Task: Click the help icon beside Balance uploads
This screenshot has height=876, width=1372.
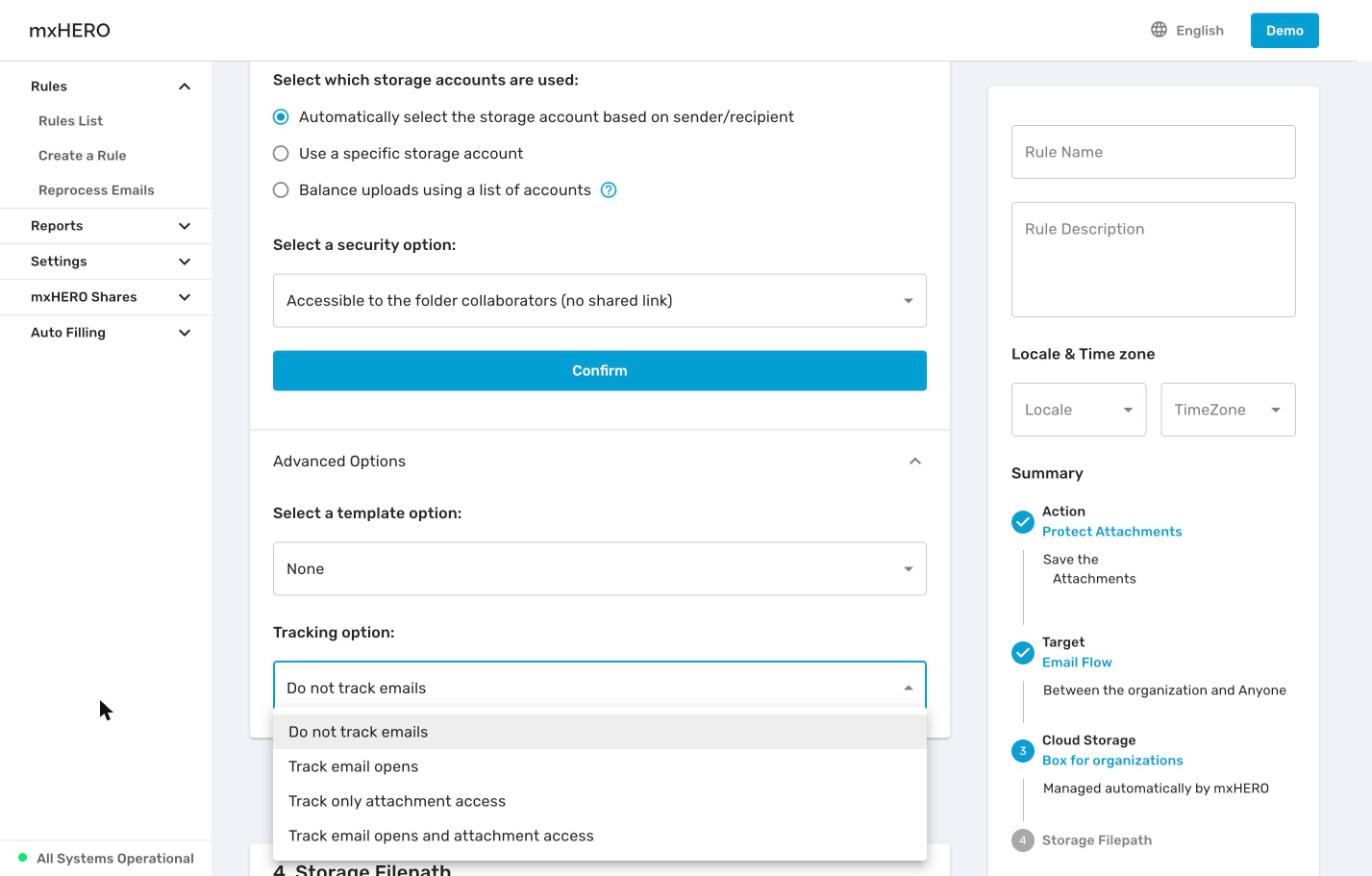Action: 608,190
